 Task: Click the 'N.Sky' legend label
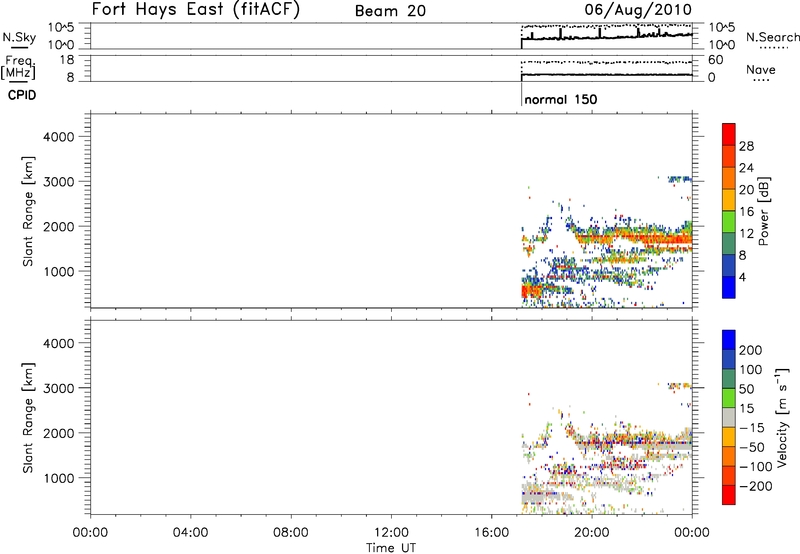19,37
